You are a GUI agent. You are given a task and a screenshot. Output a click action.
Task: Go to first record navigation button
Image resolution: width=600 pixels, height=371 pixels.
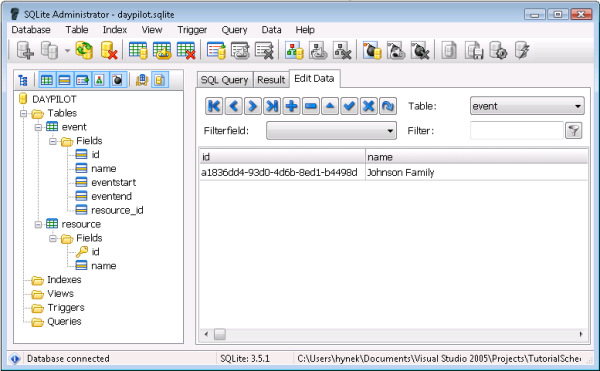pos(214,106)
